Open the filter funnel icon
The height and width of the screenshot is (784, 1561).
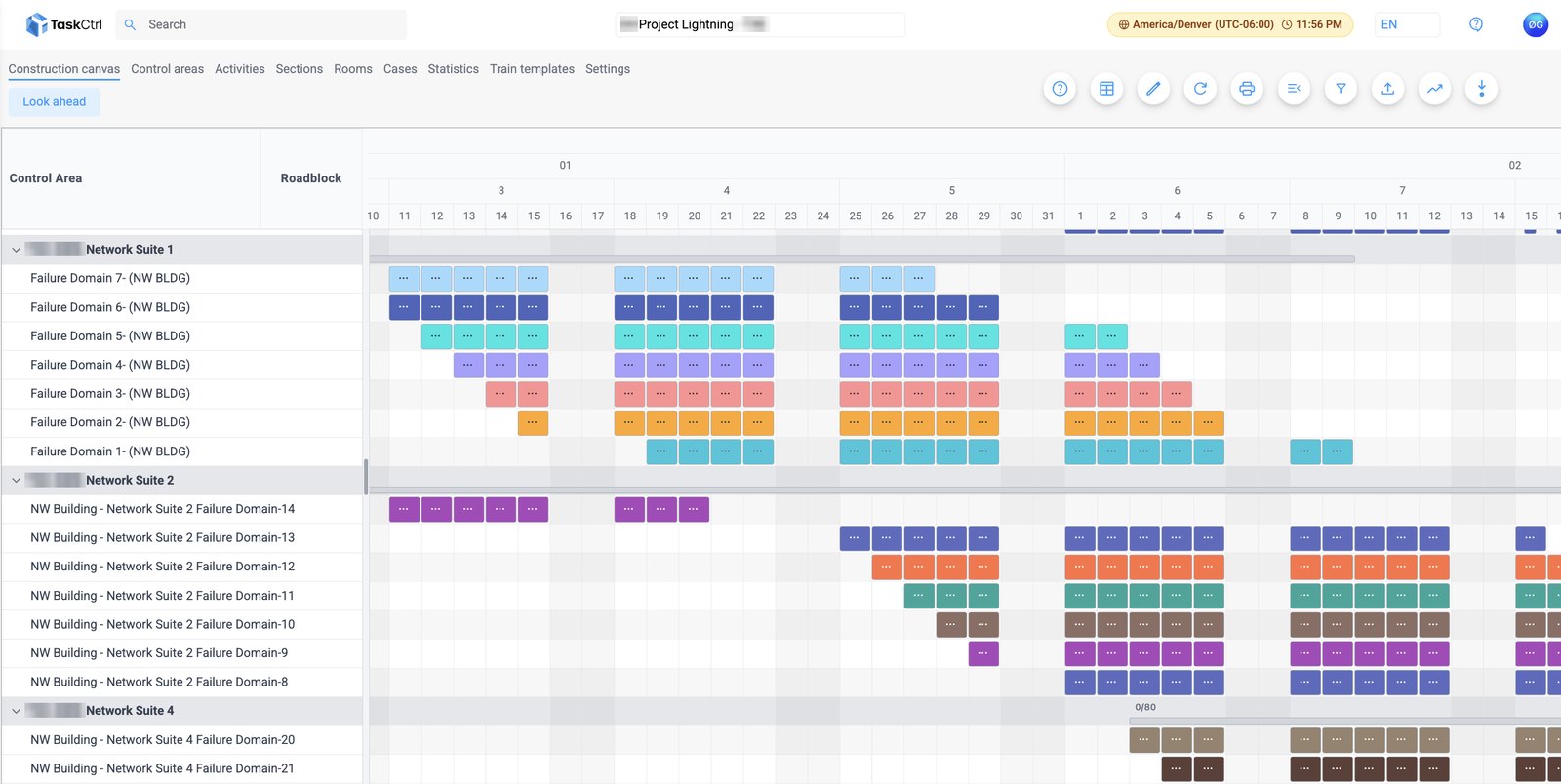[x=1341, y=89]
